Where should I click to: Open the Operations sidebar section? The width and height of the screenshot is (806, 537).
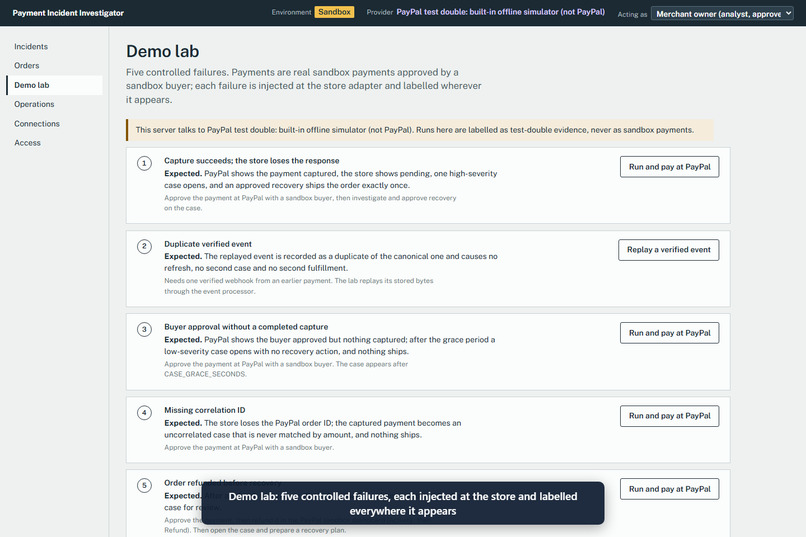pos(34,104)
